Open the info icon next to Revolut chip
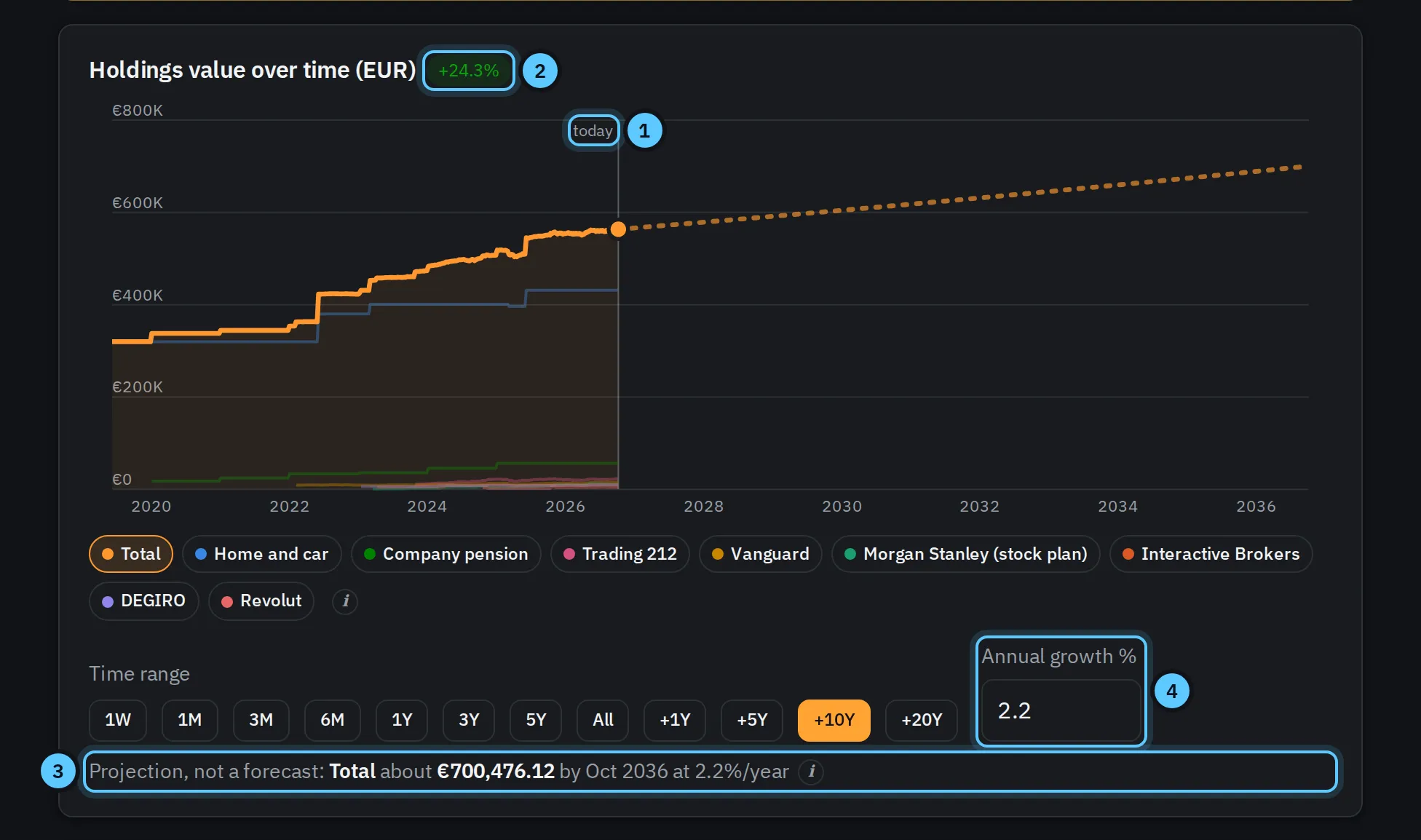Viewport: 1421px width, 840px height. [345, 601]
